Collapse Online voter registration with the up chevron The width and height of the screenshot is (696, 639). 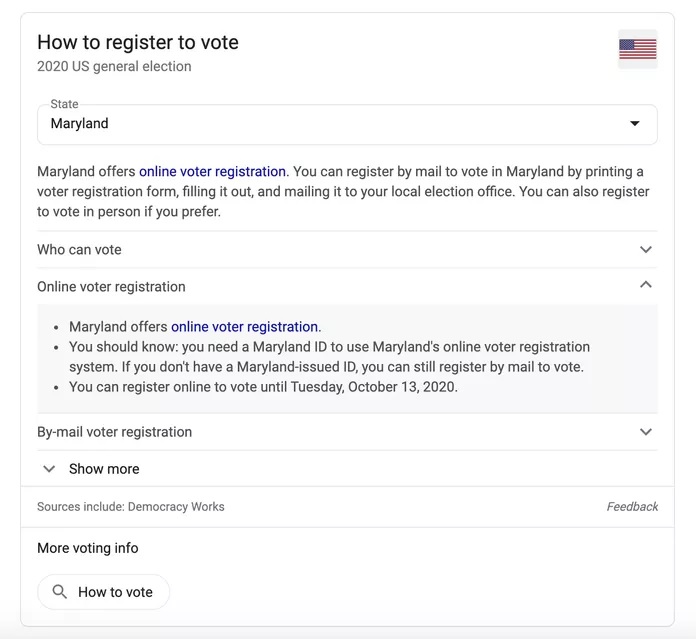pos(645,286)
